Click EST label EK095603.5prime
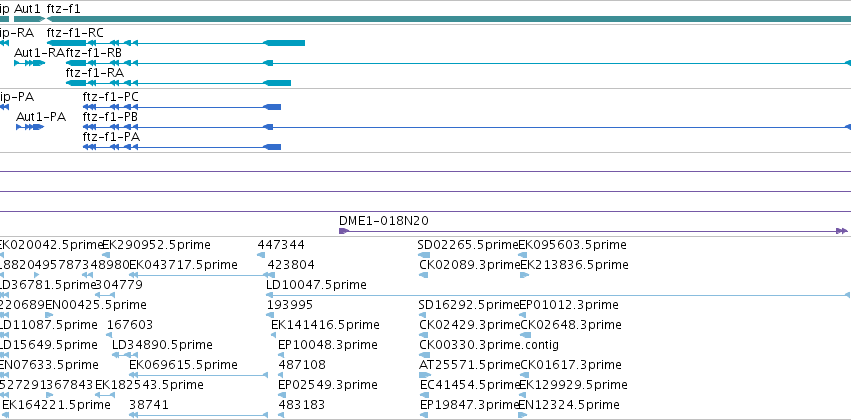851x420 pixels. tap(573, 245)
